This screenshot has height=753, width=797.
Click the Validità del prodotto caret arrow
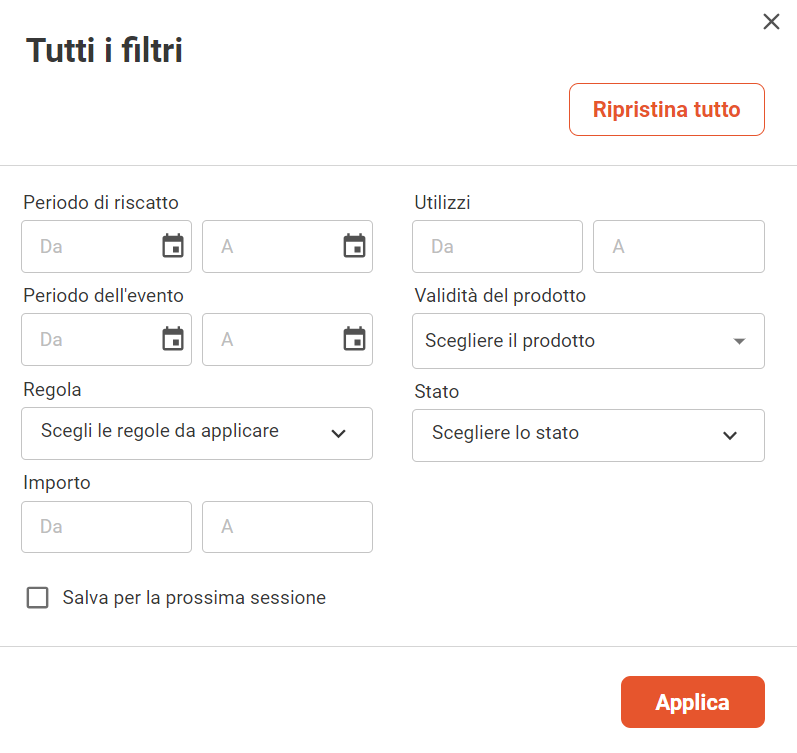(740, 341)
